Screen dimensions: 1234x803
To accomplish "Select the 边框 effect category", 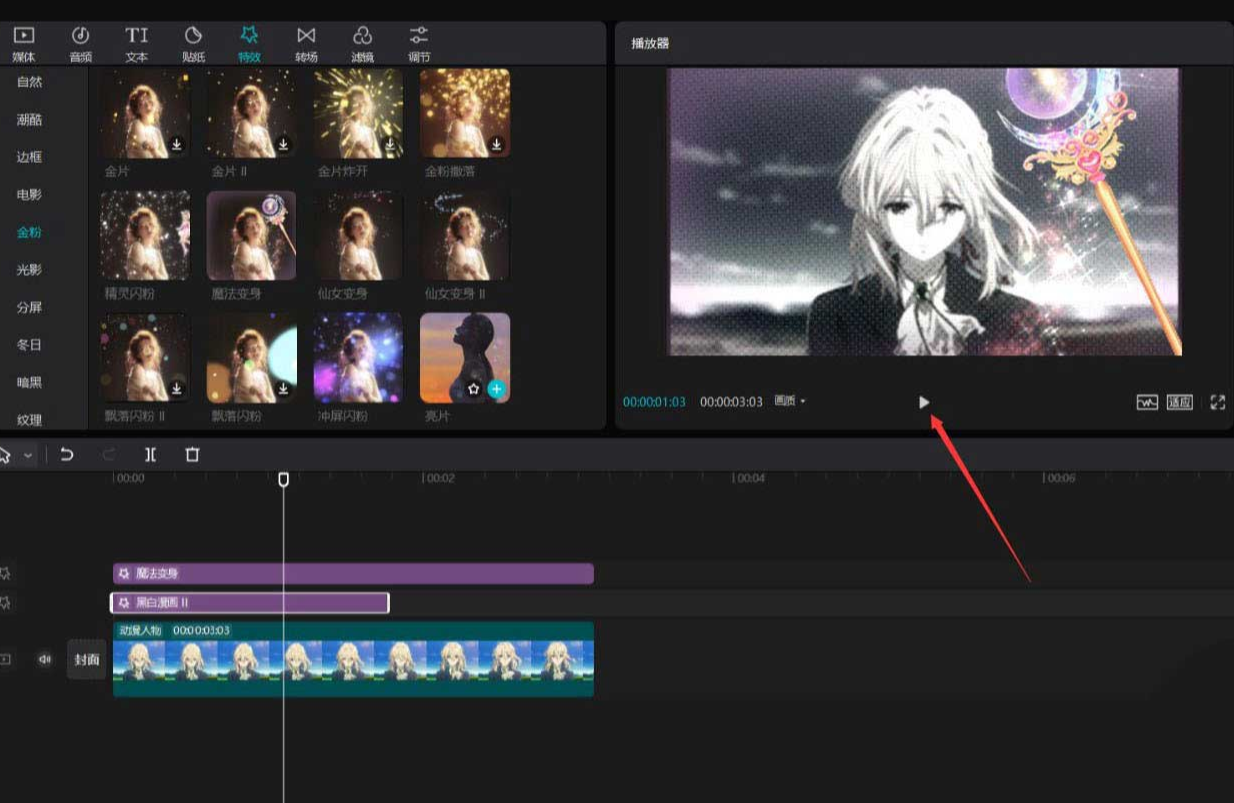I will click(x=30, y=157).
